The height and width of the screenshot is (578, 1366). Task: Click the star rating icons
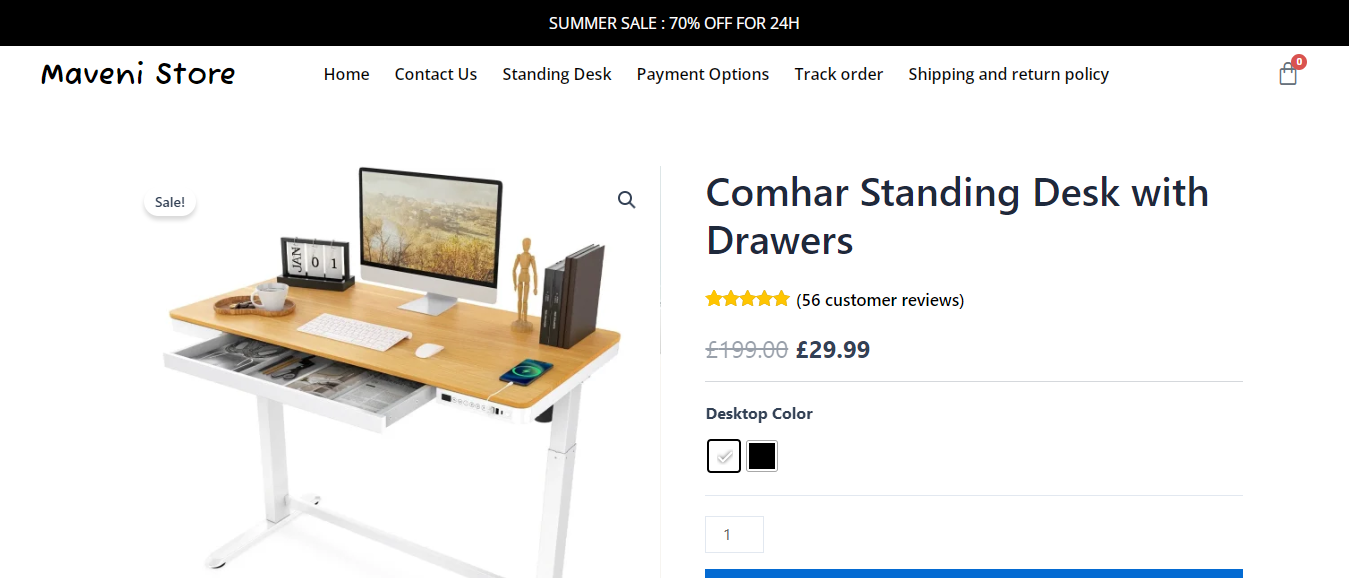(x=747, y=298)
